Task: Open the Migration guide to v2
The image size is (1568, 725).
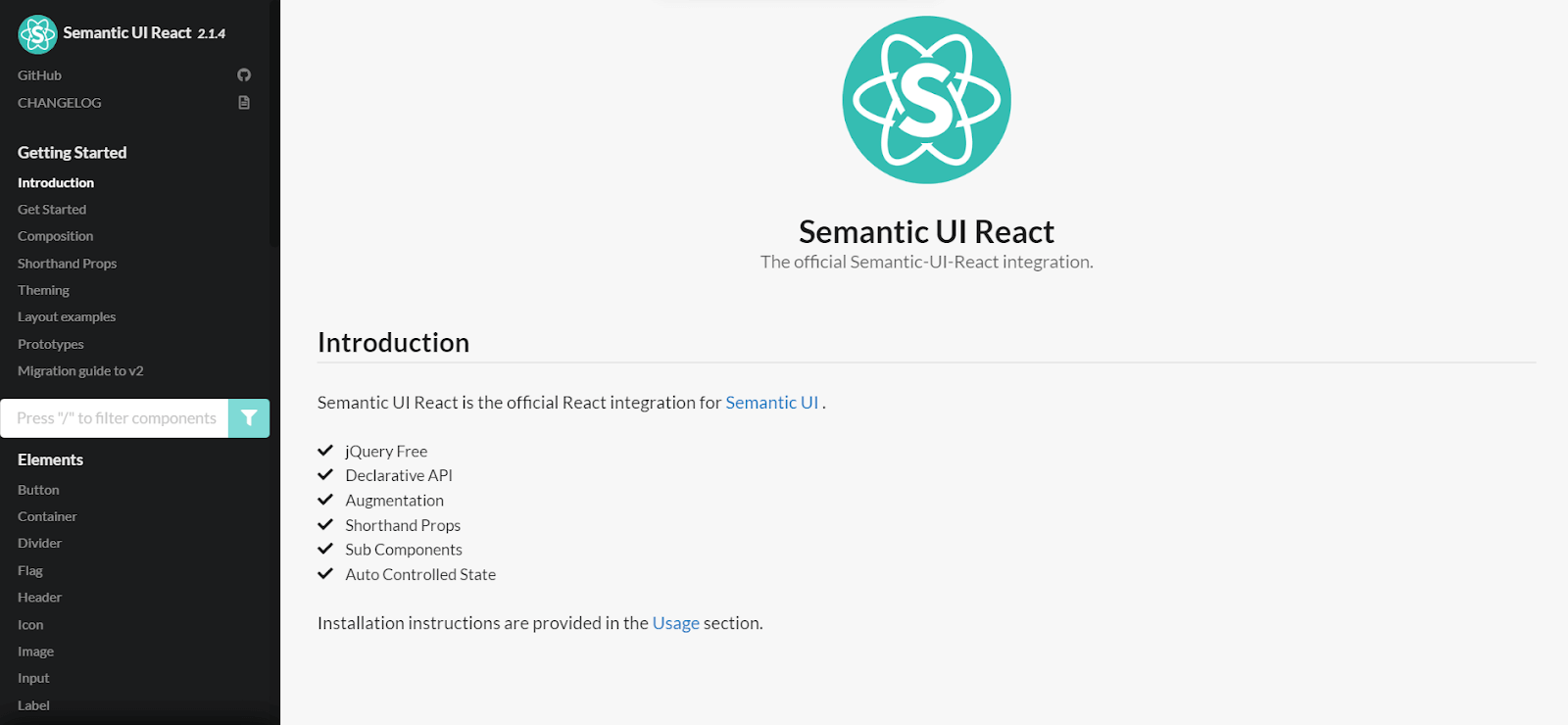Action: click(x=79, y=370)
